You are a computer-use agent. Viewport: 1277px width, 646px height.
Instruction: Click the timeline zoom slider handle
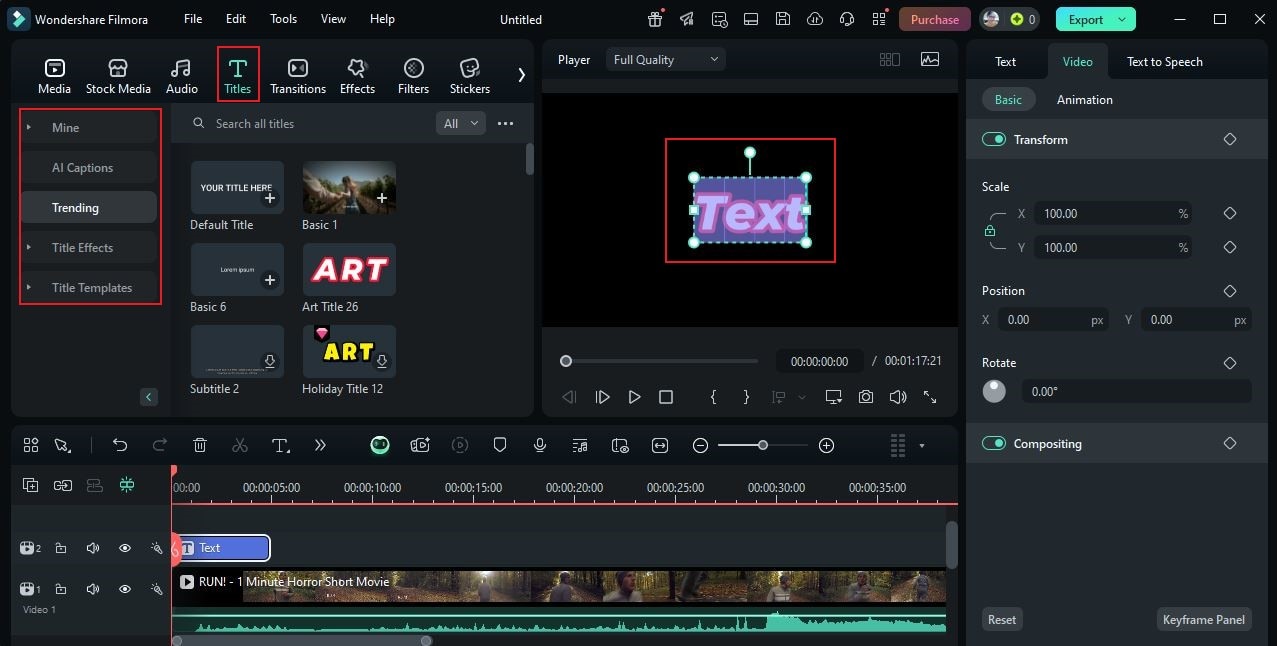(762, 445)
